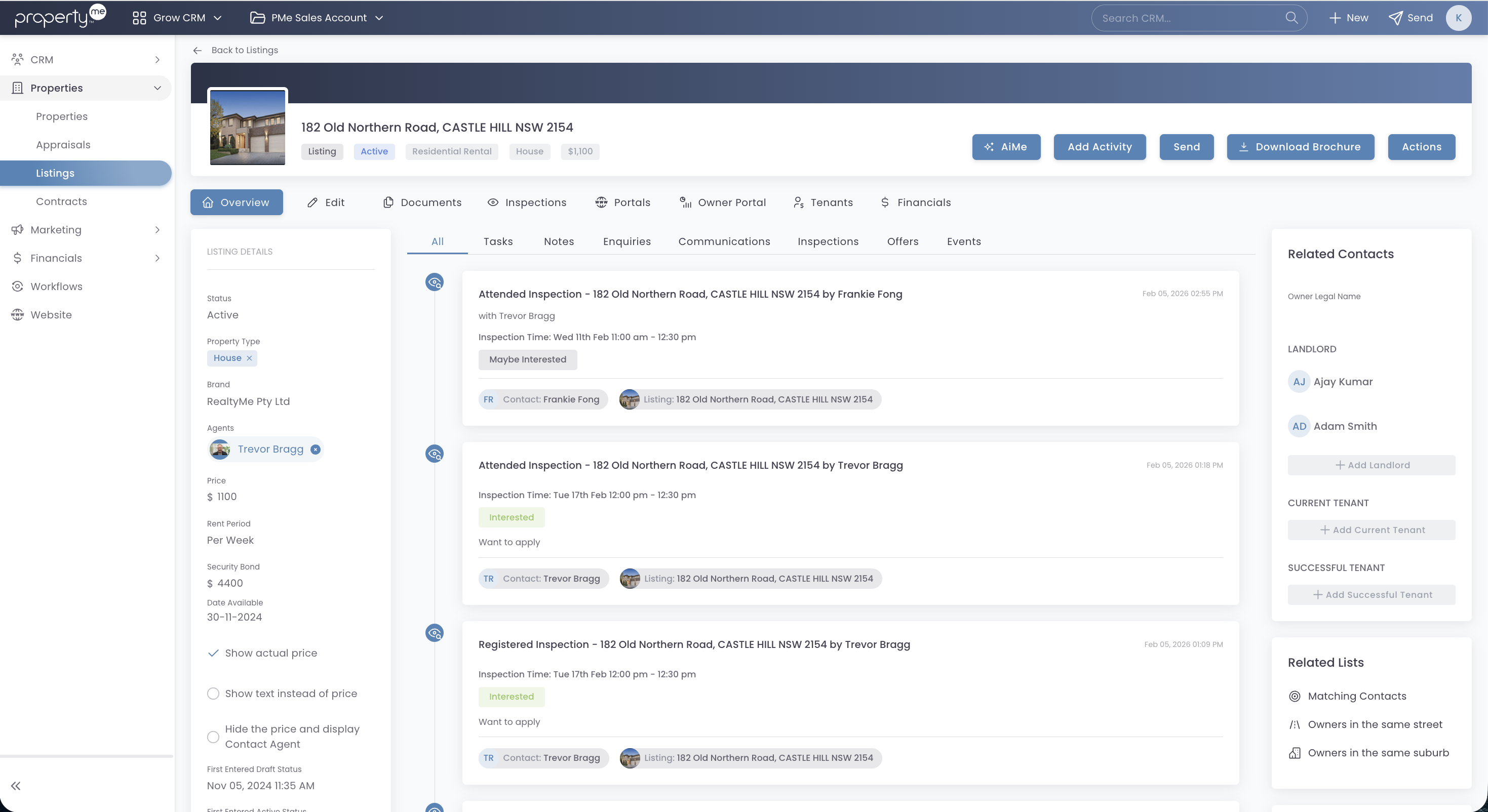Remove the House property type tag

coord(250,358)
